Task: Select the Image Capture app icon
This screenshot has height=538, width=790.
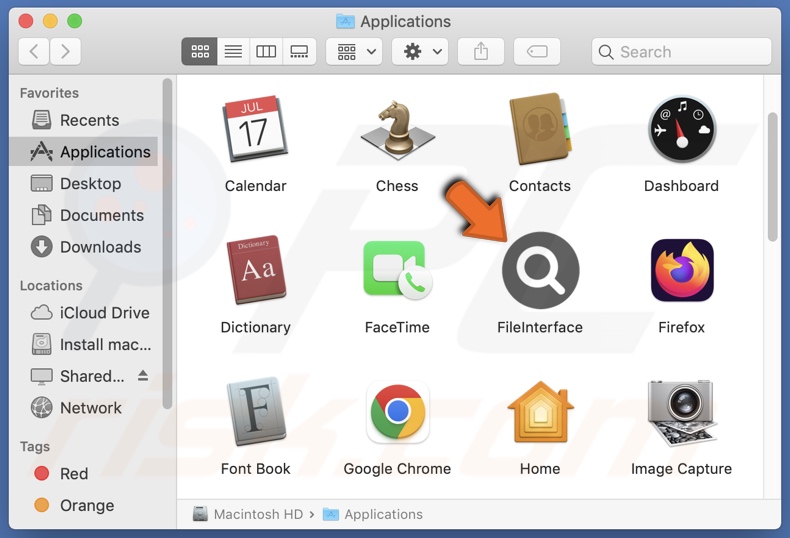Action: (x=682, y=412)
